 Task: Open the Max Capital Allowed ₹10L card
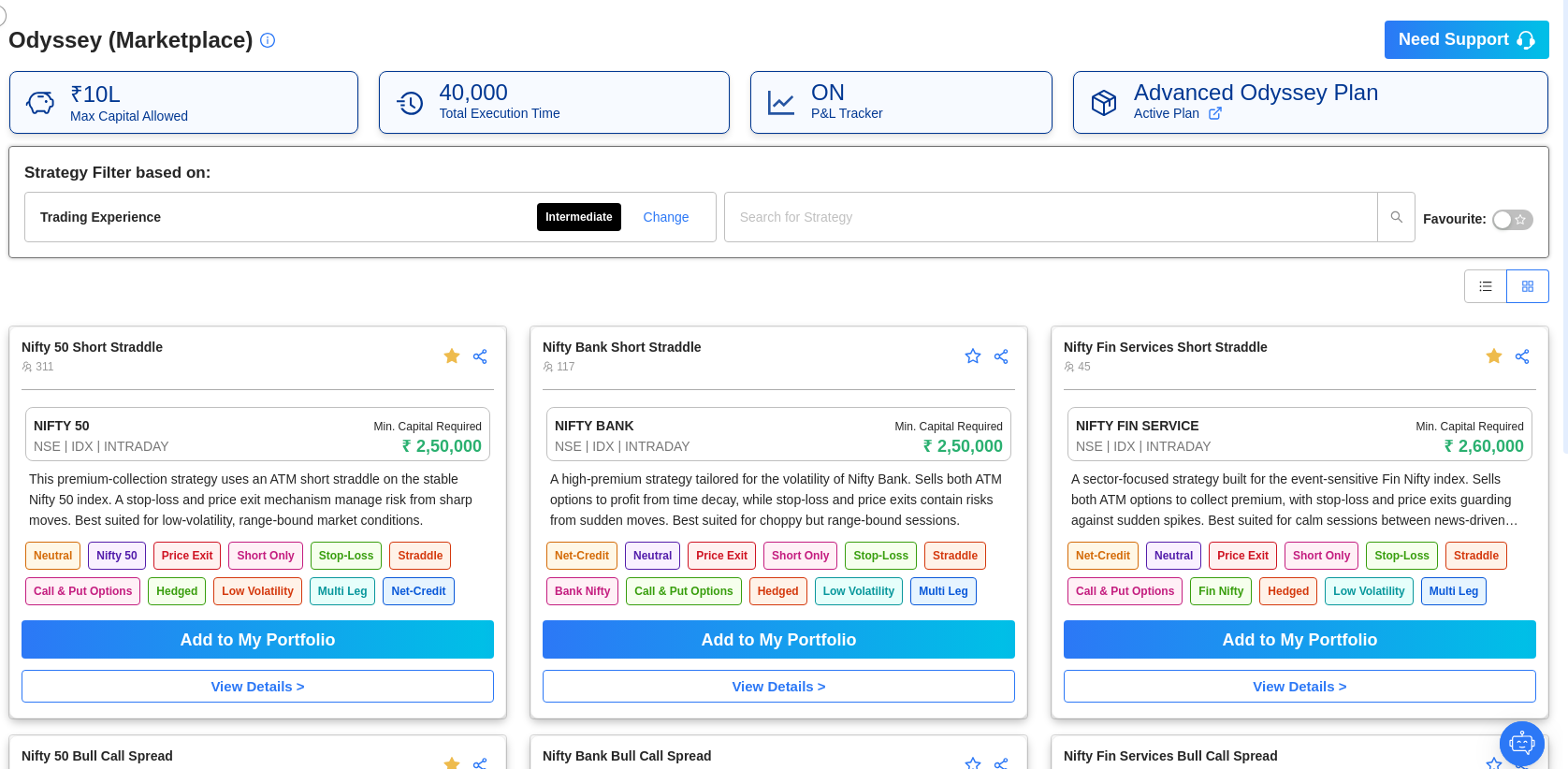[183, 103]
